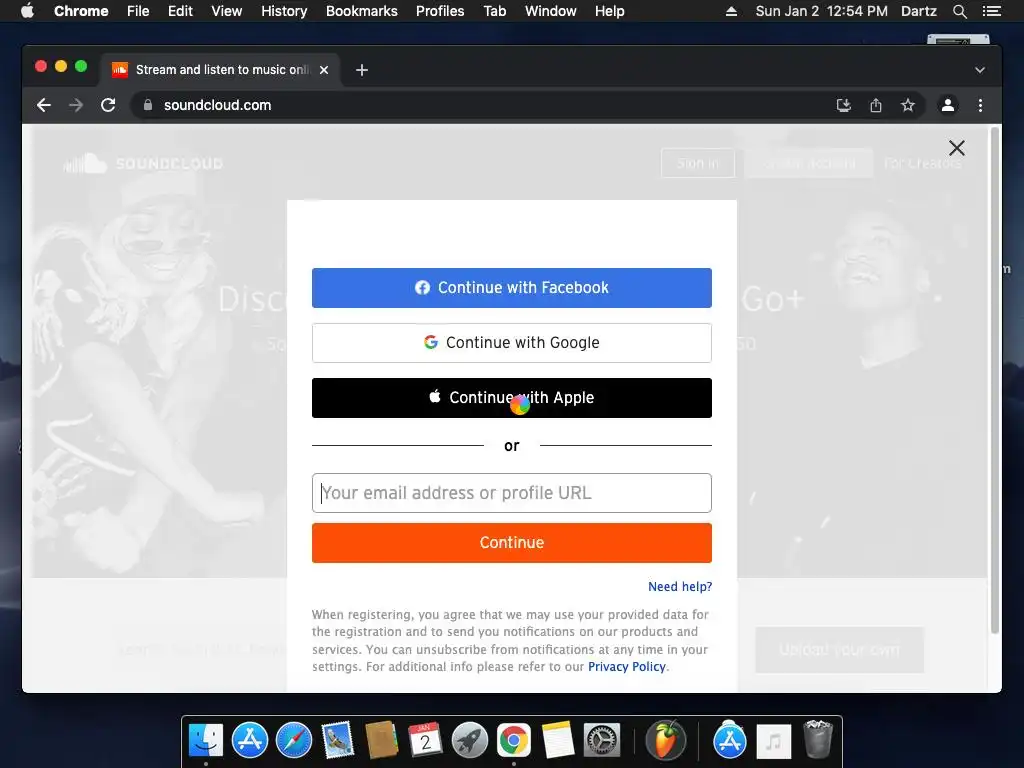
Task: Open the first App Store icon in dock
Action: coord(249,741)
